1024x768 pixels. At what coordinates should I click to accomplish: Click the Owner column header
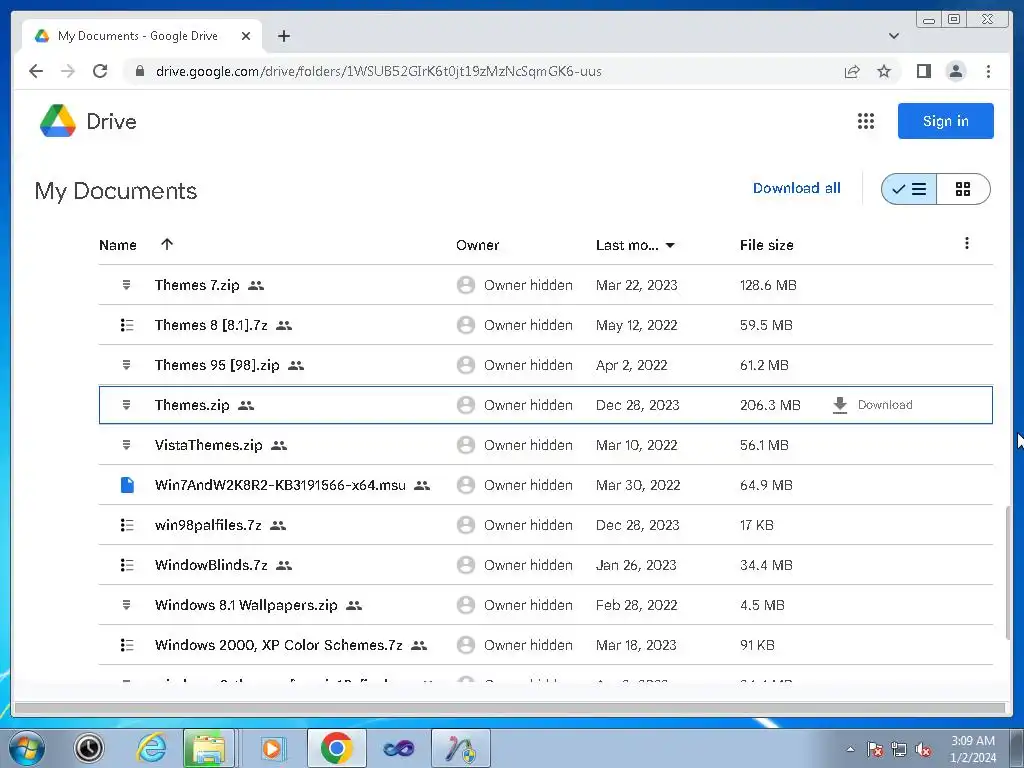[x=477, y=245]
